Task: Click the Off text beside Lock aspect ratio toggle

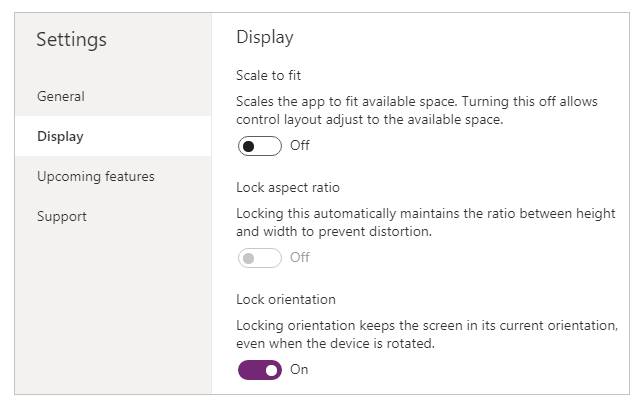Action: [x=300, y=258]
